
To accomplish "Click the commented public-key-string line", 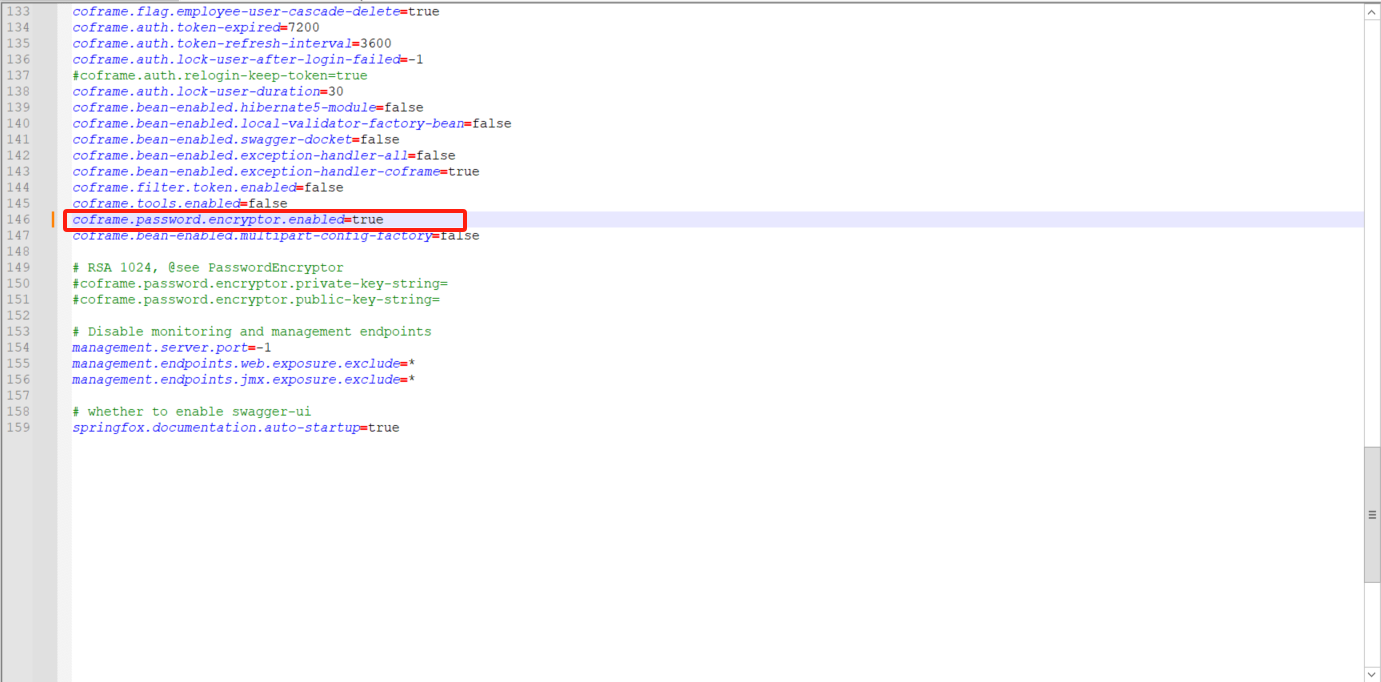I will click(255, 299).
